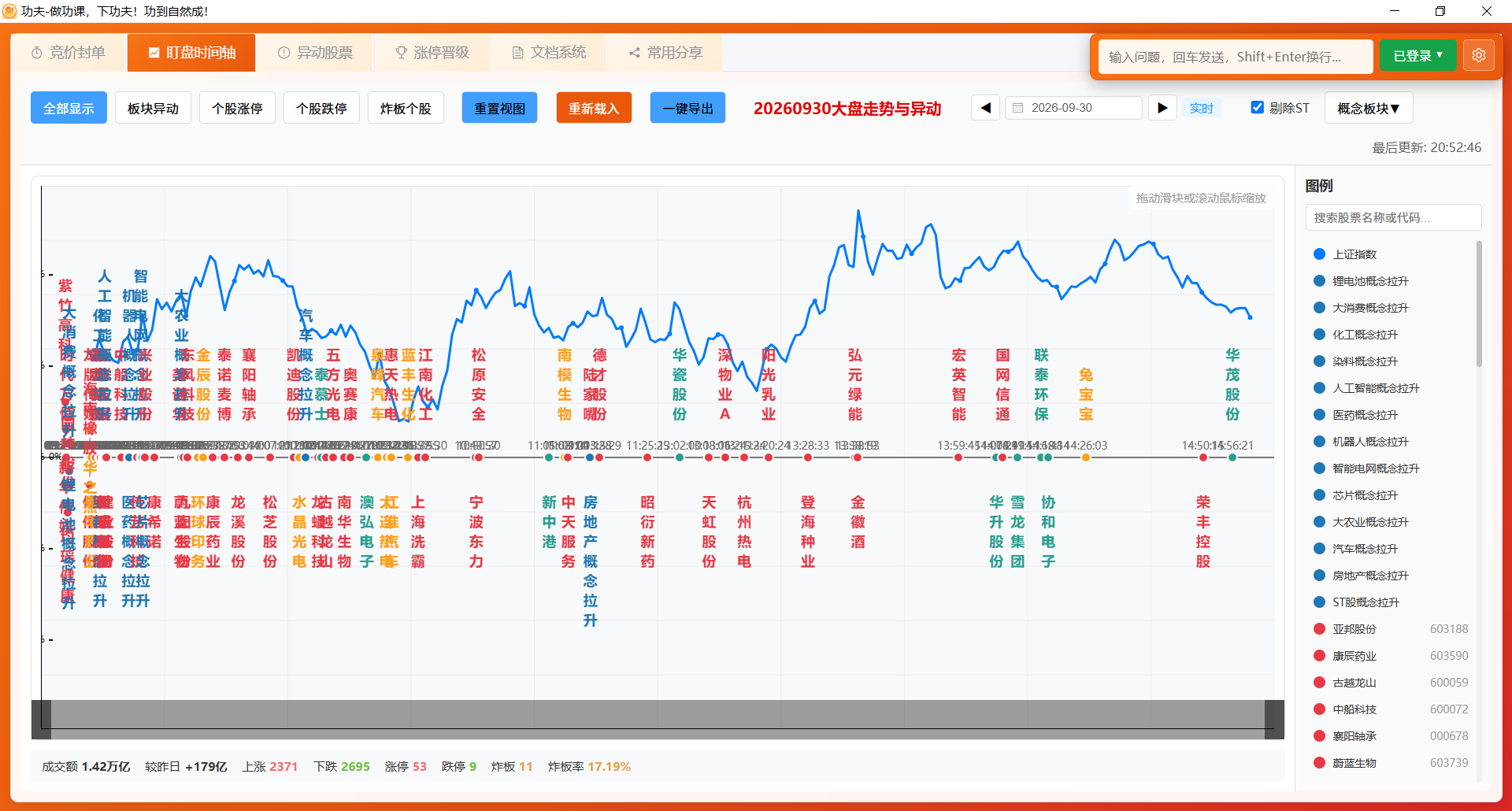Filter by 炸板个股
This screenshot has height=811, width=1512.
coord(406,108)
